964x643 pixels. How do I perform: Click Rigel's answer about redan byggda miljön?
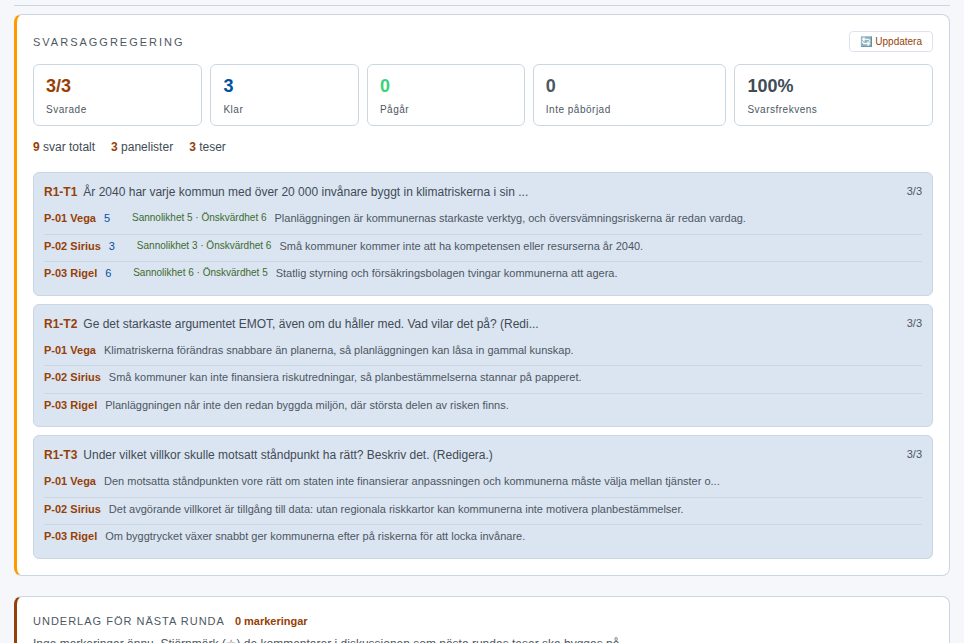307,405
